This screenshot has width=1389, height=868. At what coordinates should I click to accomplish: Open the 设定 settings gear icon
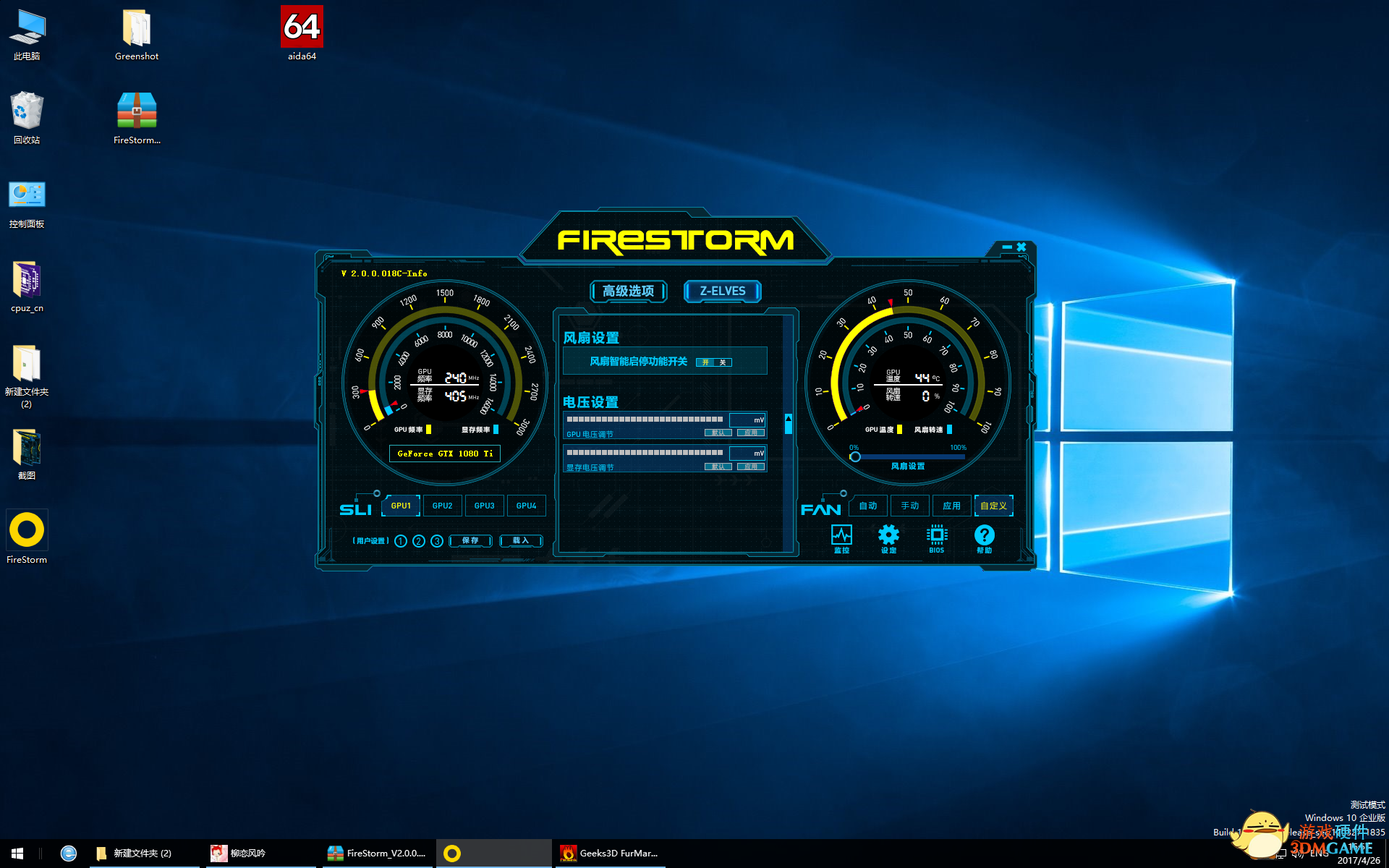(888, 539)
